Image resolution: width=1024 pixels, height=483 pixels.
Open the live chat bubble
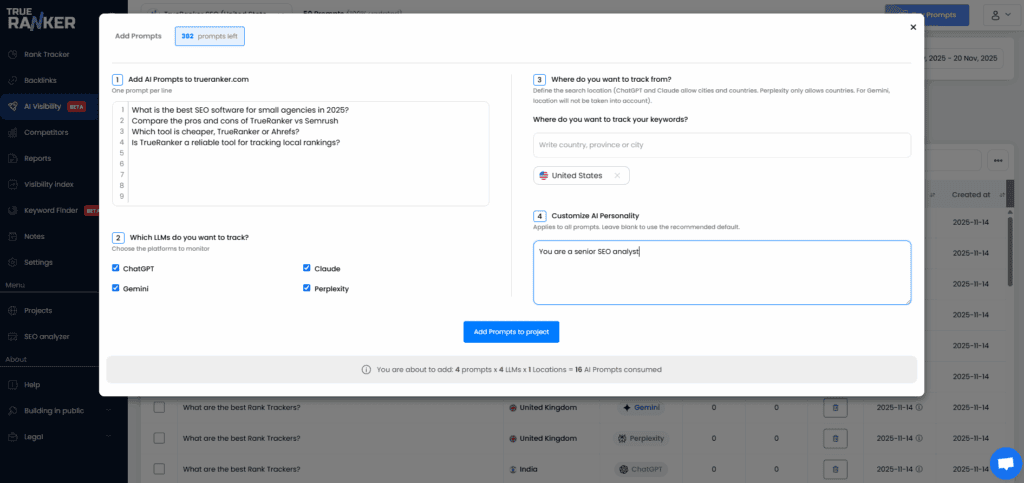[x=1004, y=463]
